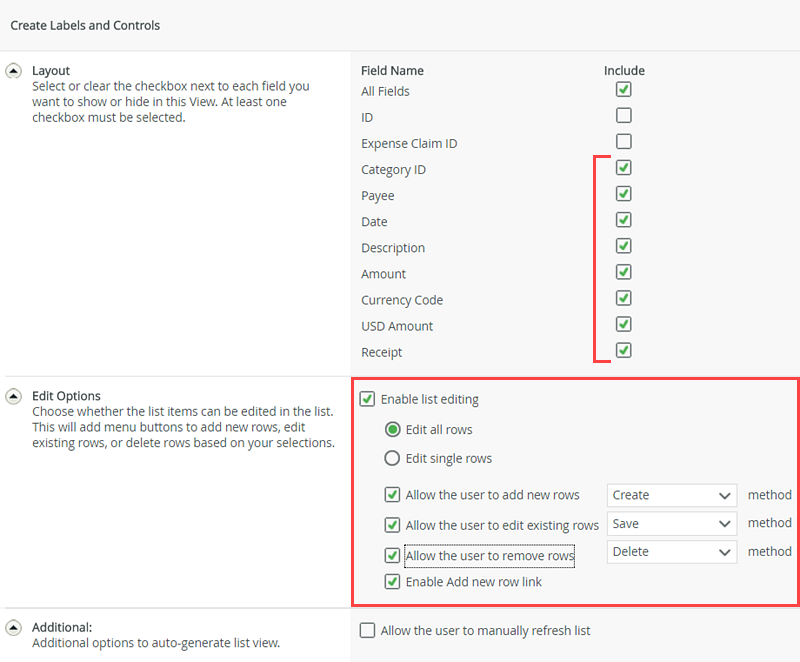Disable the Enable list editing checkbox
The height and width of the screenshot is (662, 800).
click(x=368, y=399)
